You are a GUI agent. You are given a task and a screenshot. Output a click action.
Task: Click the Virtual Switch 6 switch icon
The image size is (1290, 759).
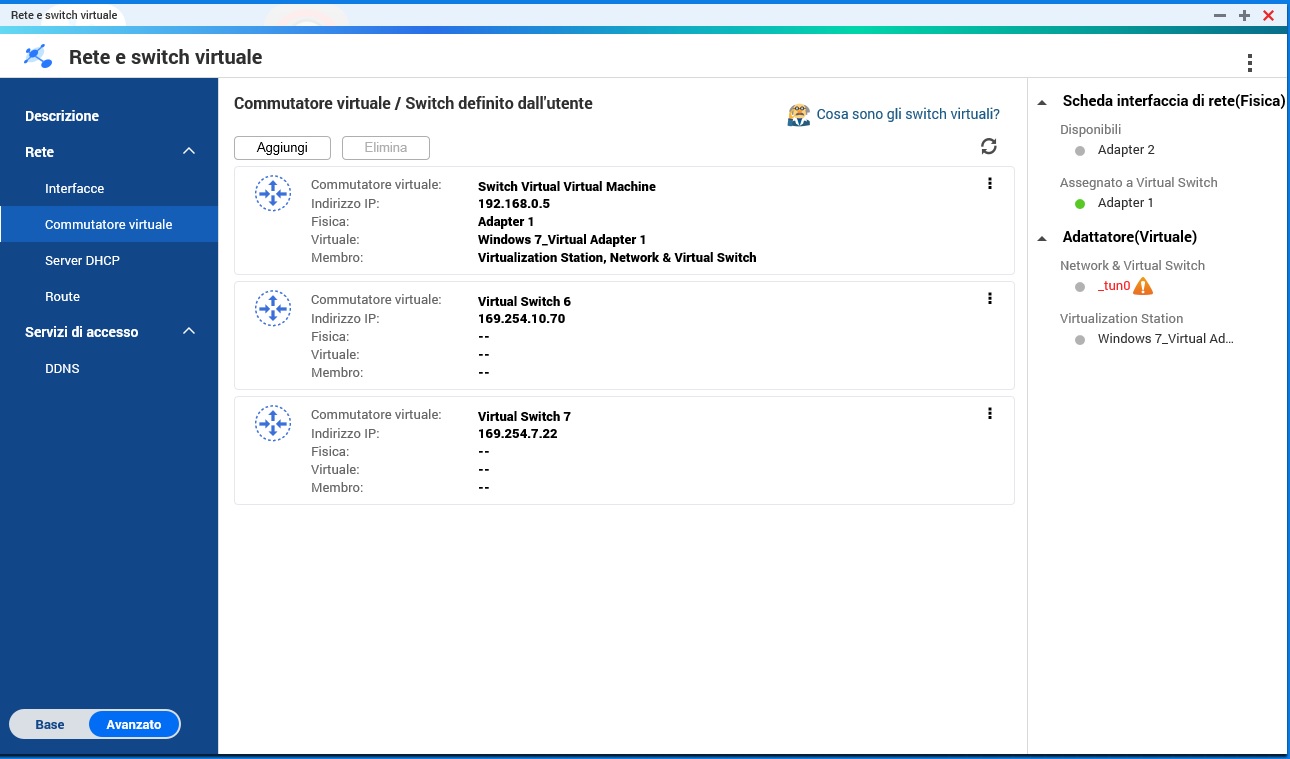(x=272, y=308)
